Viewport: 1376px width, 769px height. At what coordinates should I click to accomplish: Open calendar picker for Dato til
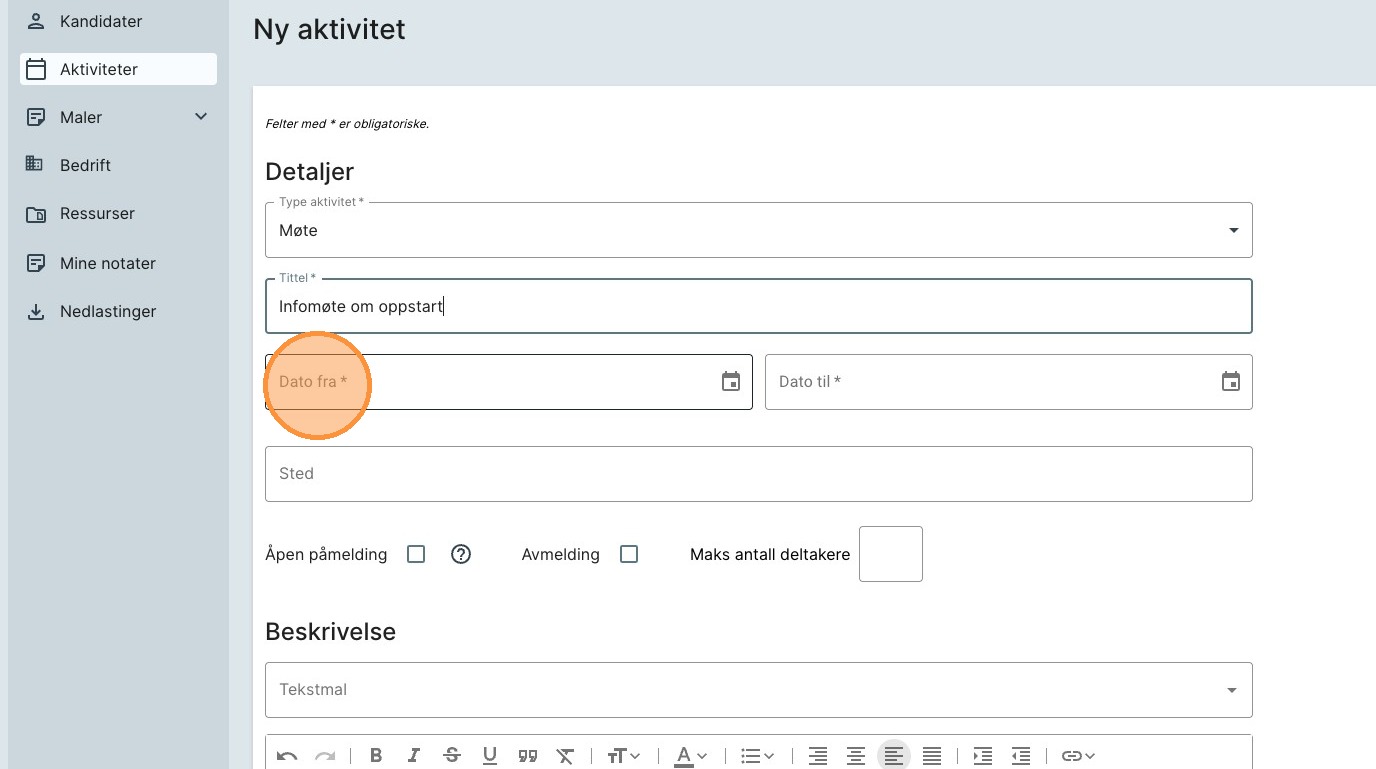click(1230, 381)
